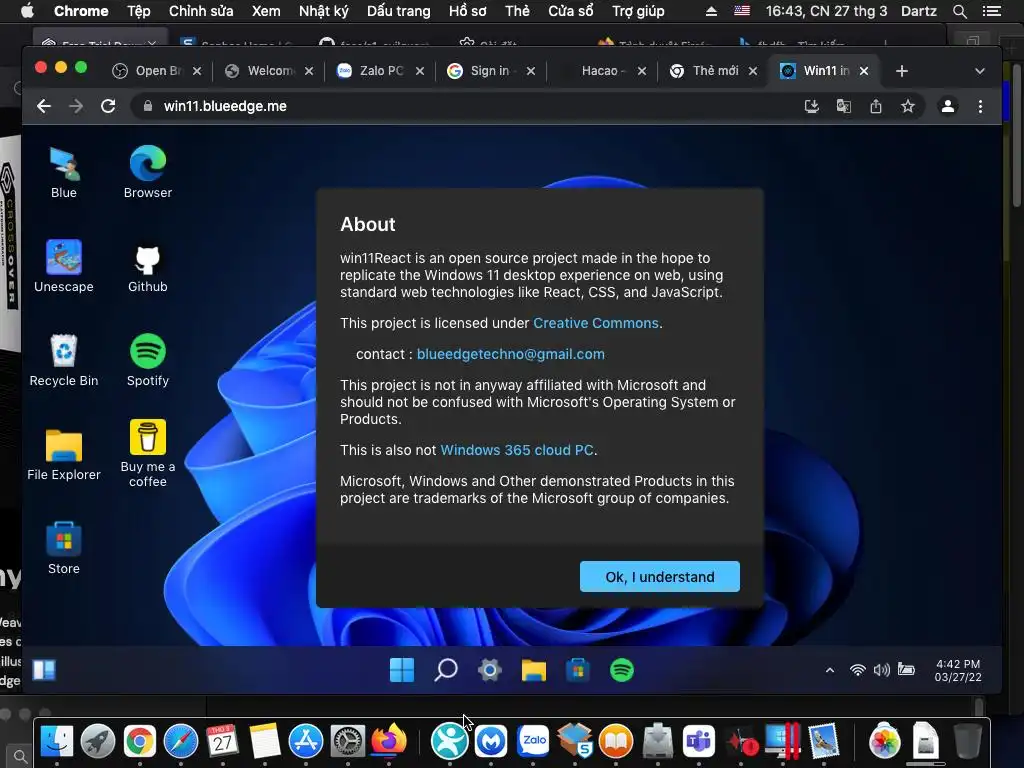Switch to the Zalo PC tab

point(381,71)
